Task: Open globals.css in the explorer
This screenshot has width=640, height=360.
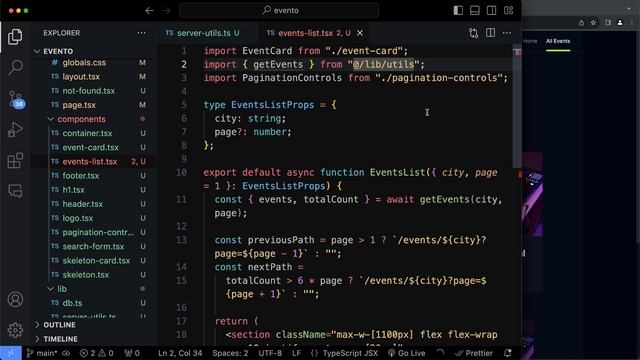Action: point(84,63)
